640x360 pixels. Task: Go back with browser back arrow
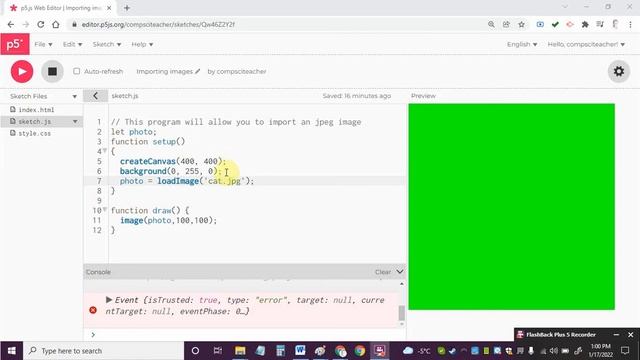tap(11, 24)
